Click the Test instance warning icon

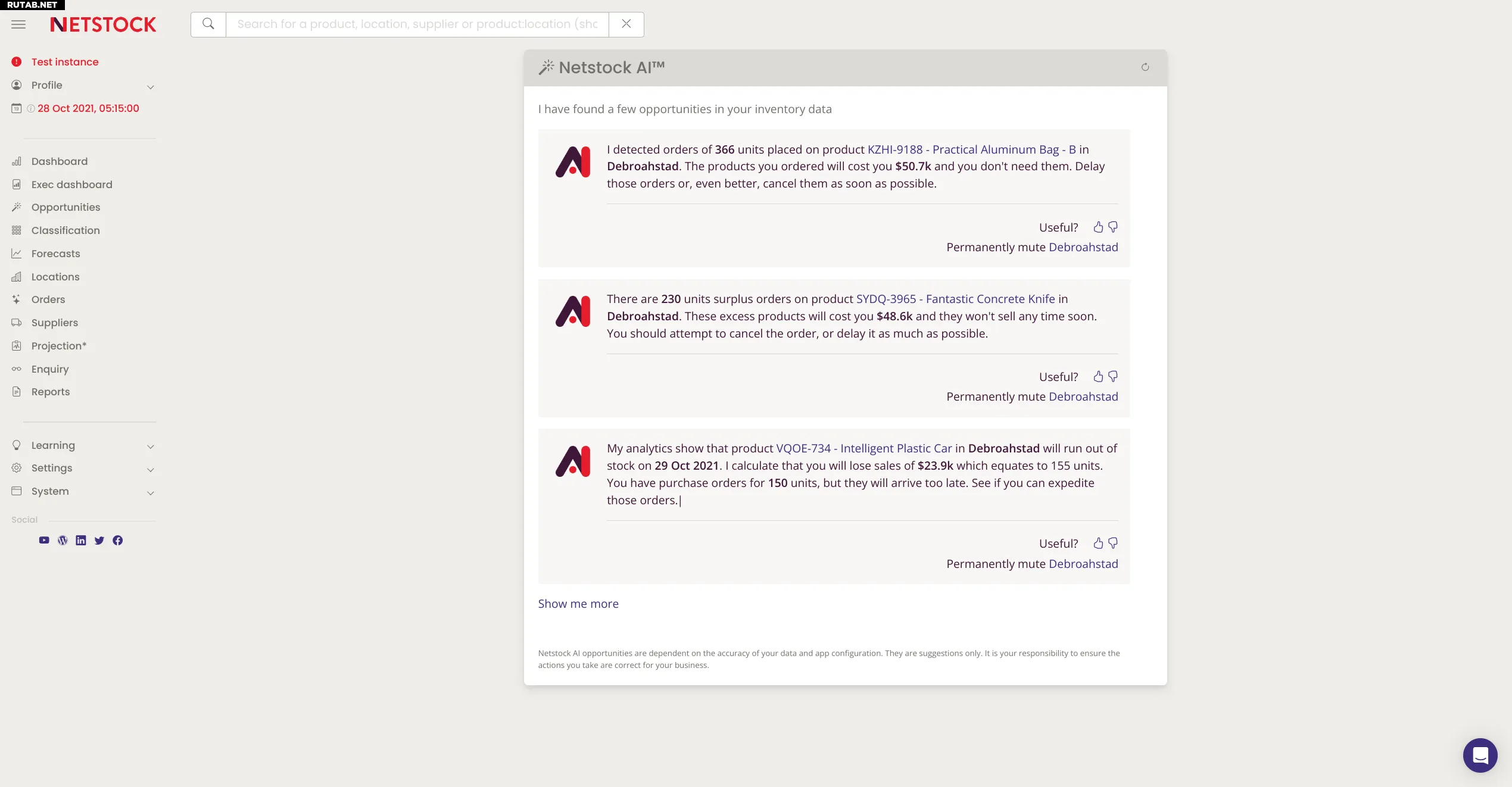pyautogui.click(x=17, y=62)
